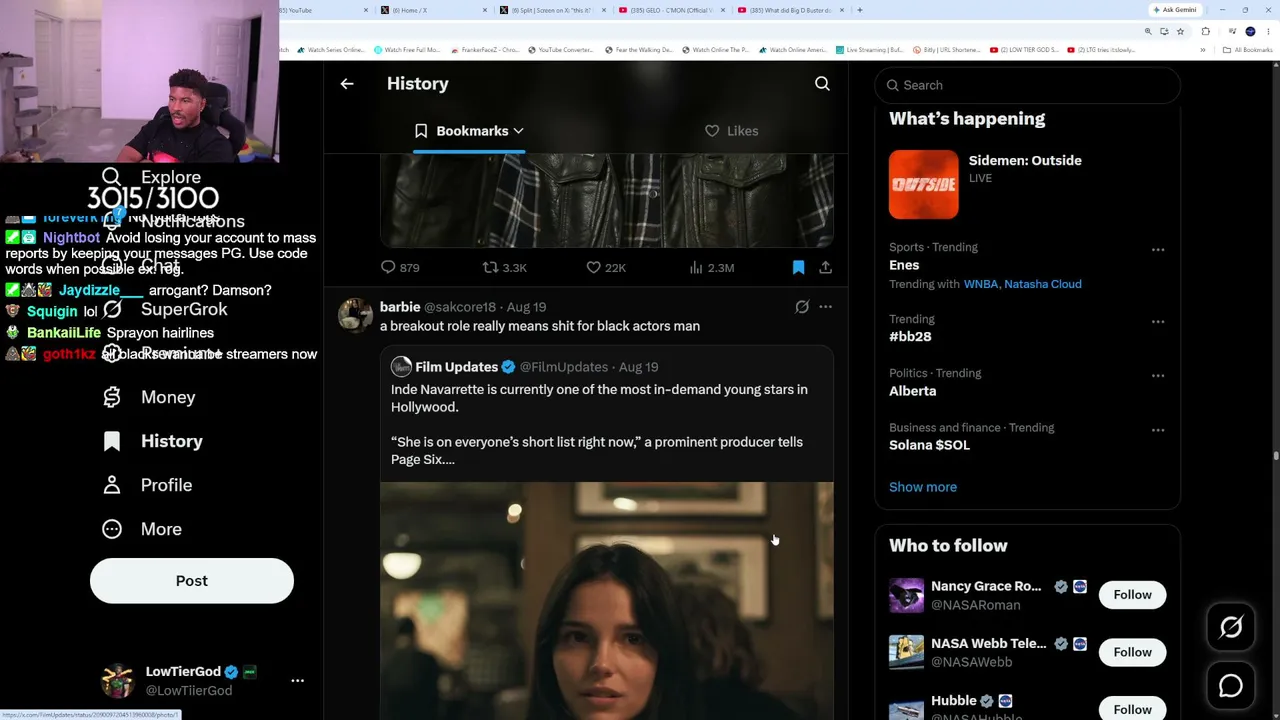Open more options for Alberta trend
Viewport: 1280px width, 720px height.
[1157, 376]
